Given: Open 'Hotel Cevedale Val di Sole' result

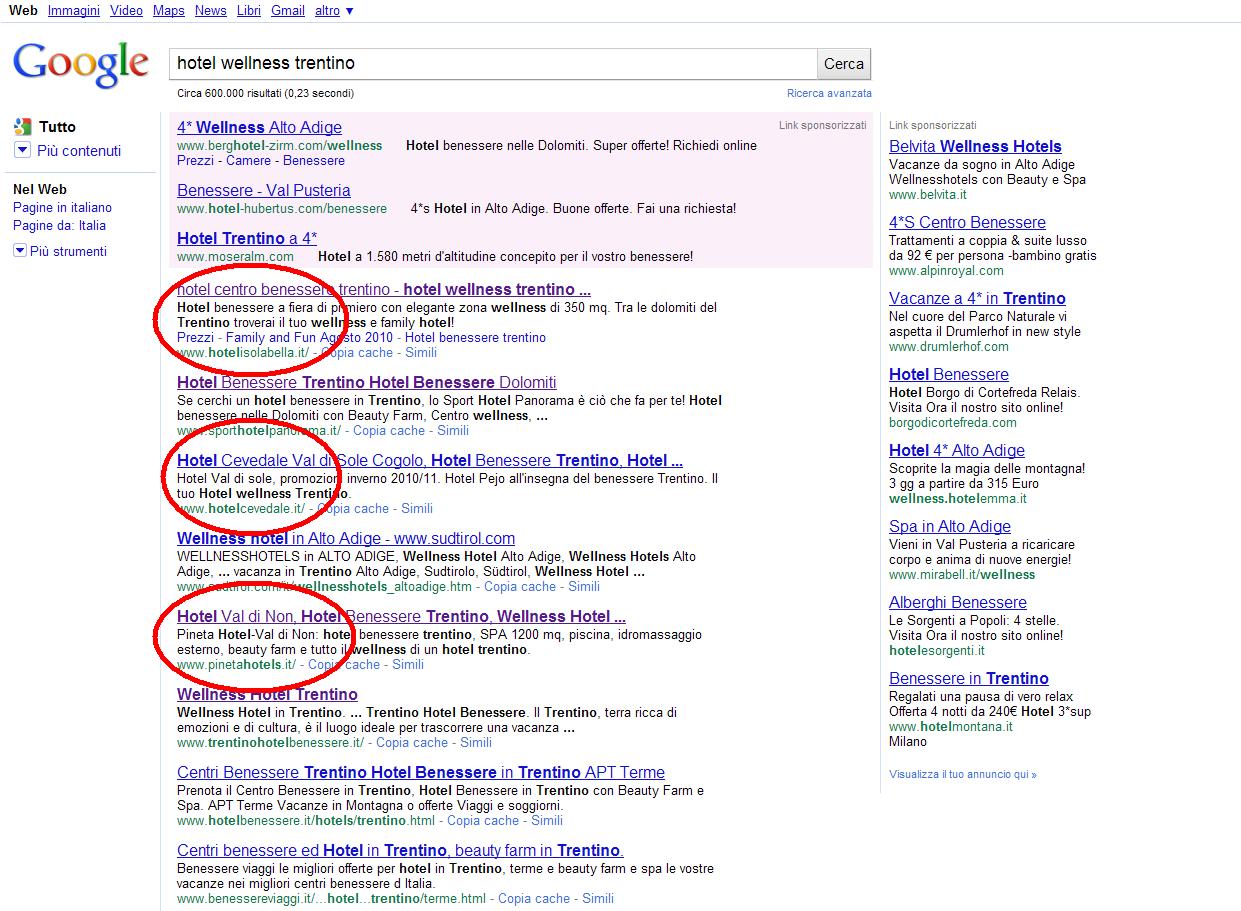Looking at the screenshot, I should tap(430, 460).
